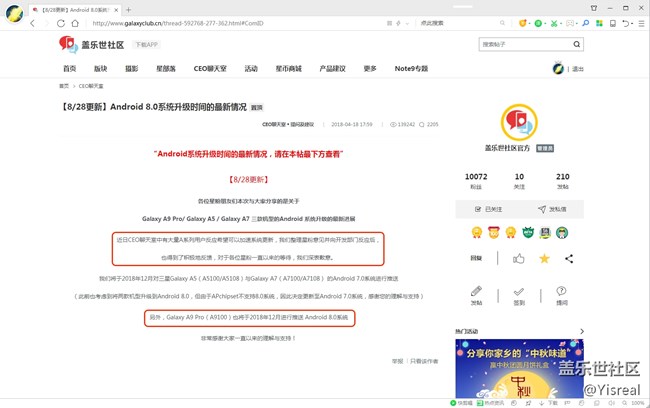This screenshot has height=408, width=650.
Task: Click the green play status bar icon
Action: [453, 403]
